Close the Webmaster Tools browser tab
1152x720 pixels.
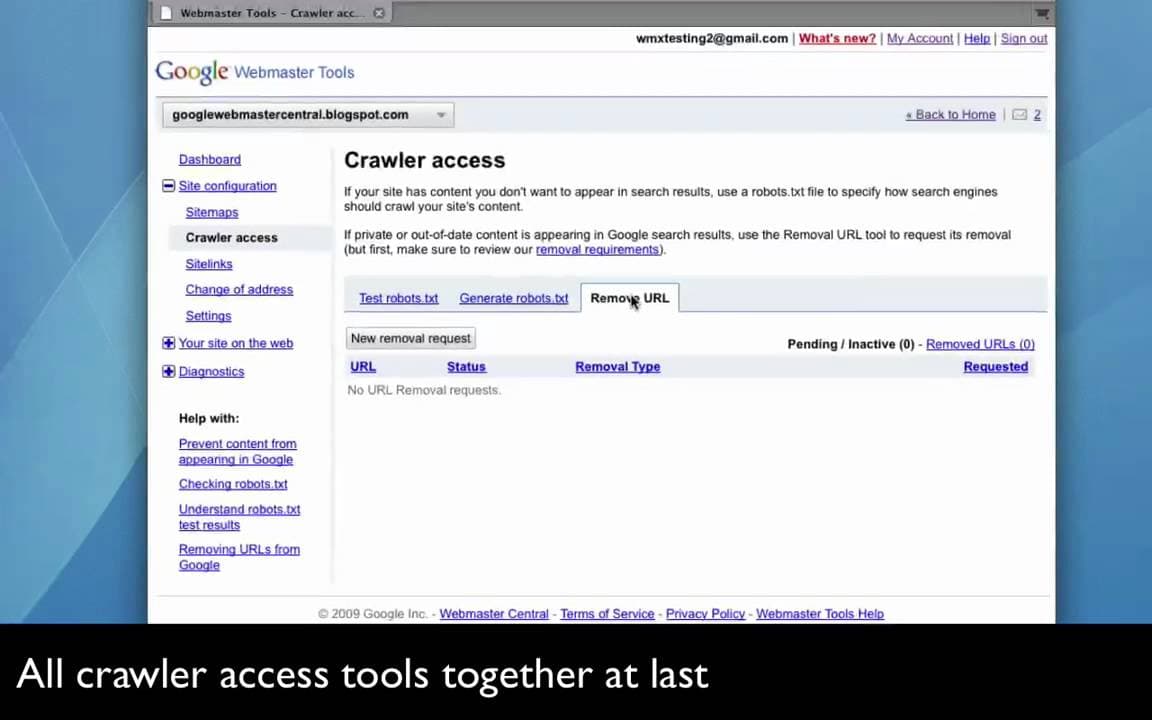pyautogui.click(x=378, y=12)
